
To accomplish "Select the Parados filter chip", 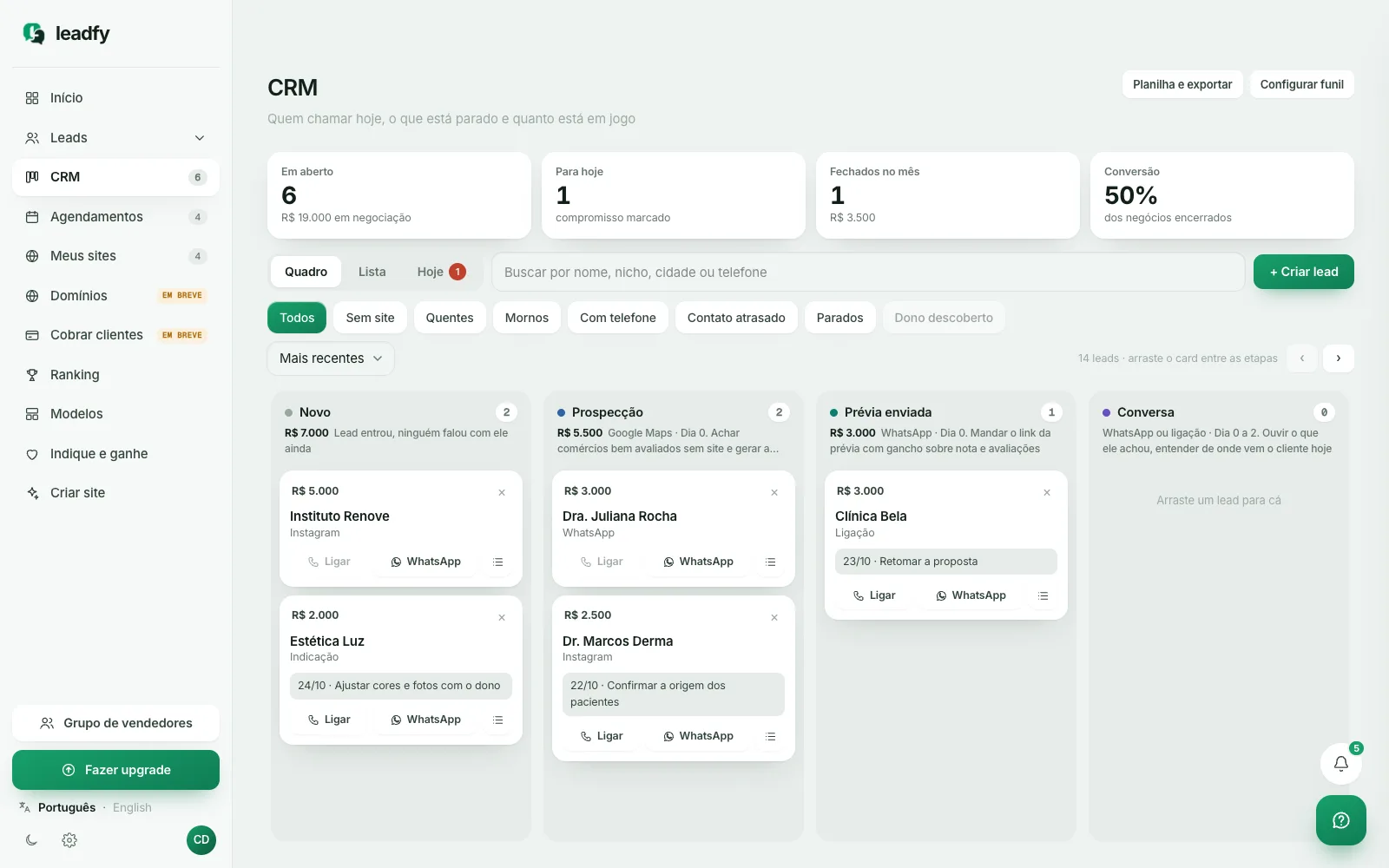I will tap(839, 318).
